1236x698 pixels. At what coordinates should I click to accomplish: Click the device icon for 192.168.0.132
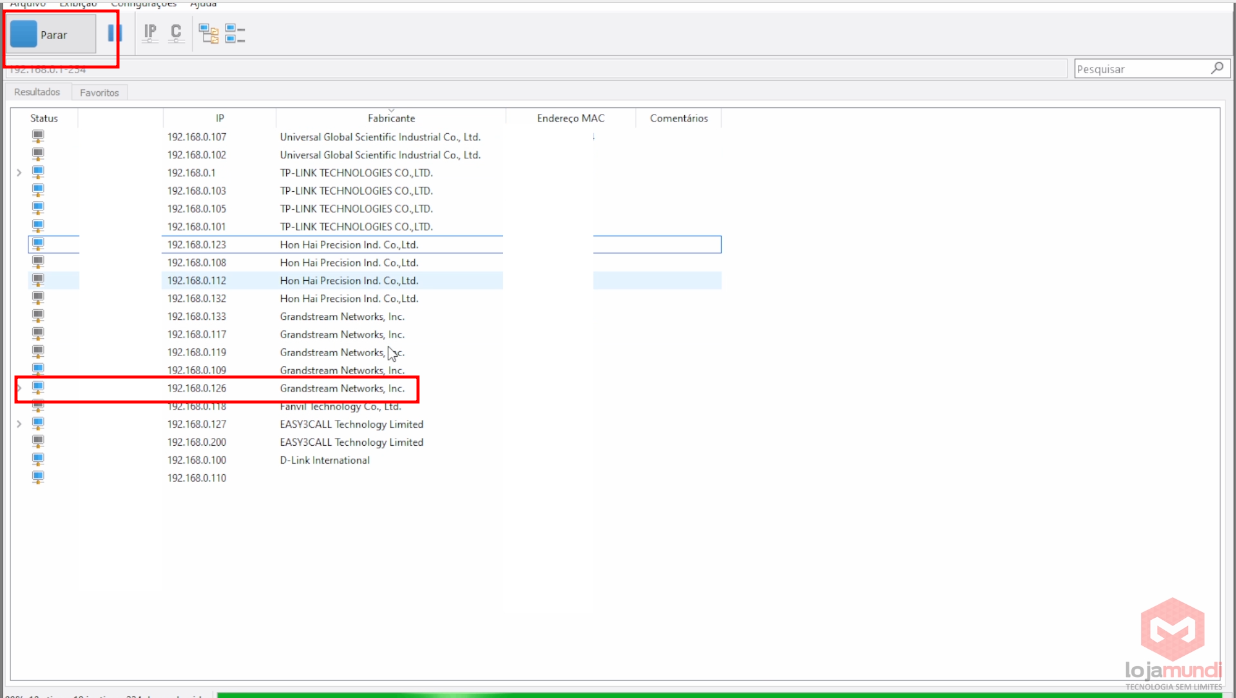38,298
